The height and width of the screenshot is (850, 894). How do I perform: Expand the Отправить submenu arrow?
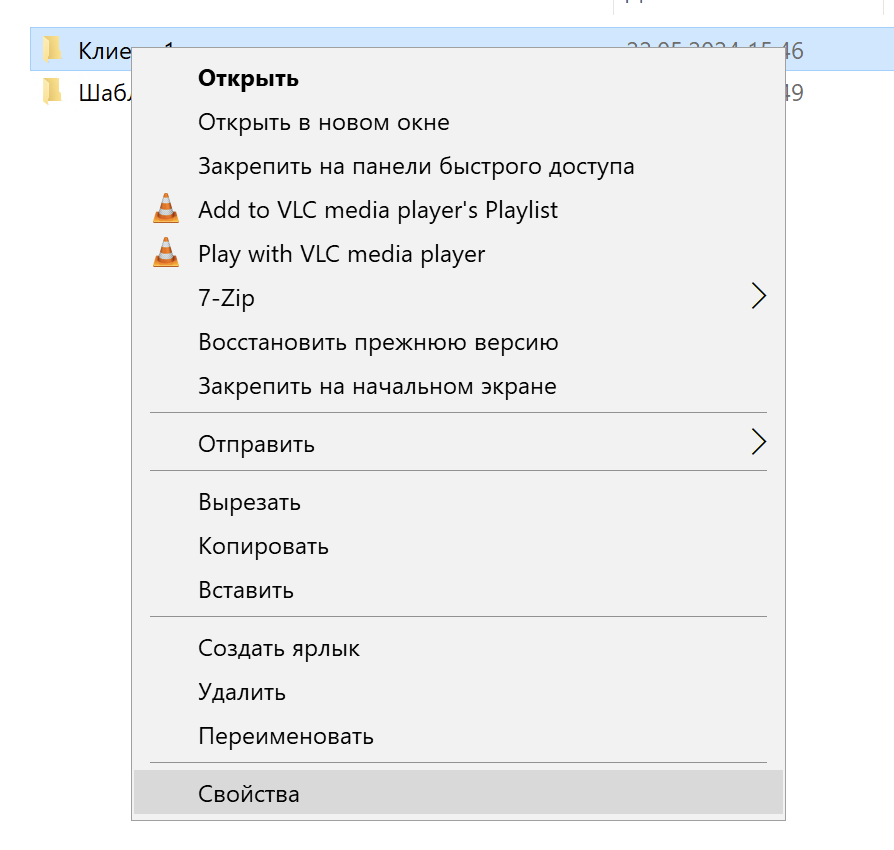(758, 442)
